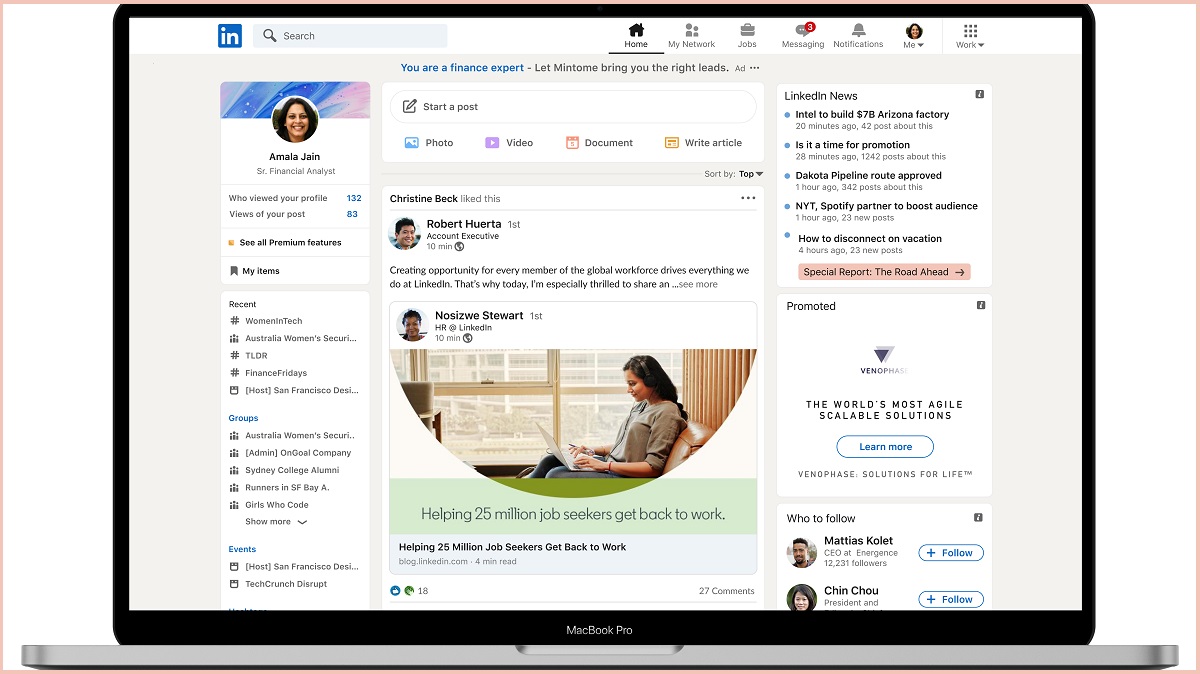Screen dimensions: 1200x674
Task: Open My items in sidebar
Action: pyautogui.click(x=260, y=271)
